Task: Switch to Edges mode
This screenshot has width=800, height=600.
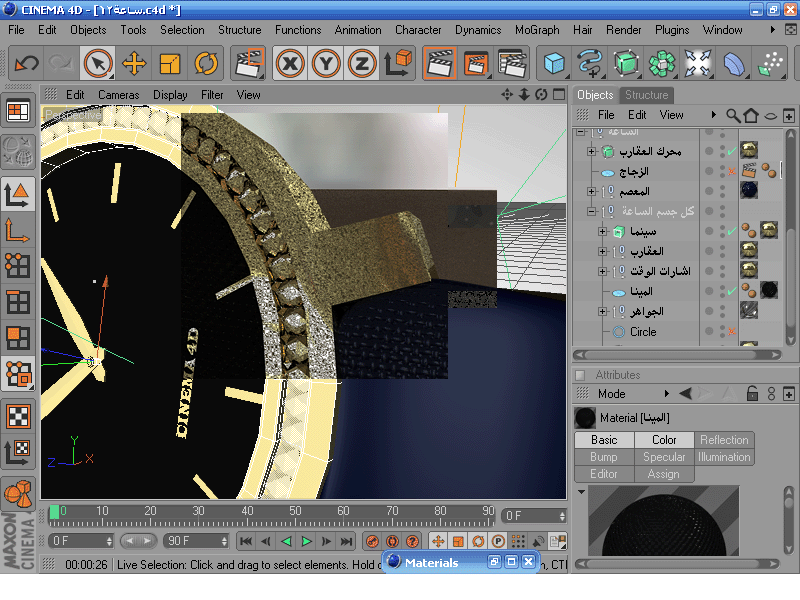Action: 18,302
